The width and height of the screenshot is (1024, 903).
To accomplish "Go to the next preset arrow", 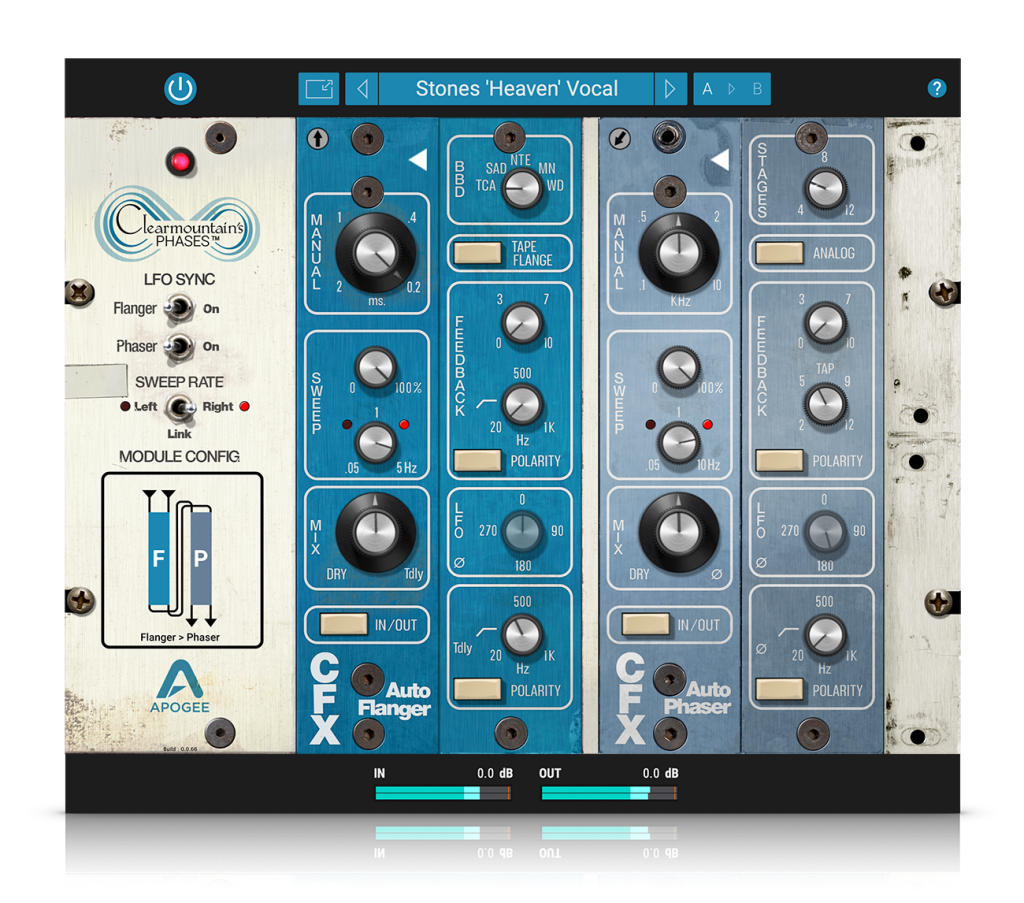I will pyautogui.click(x=670, y=89).
